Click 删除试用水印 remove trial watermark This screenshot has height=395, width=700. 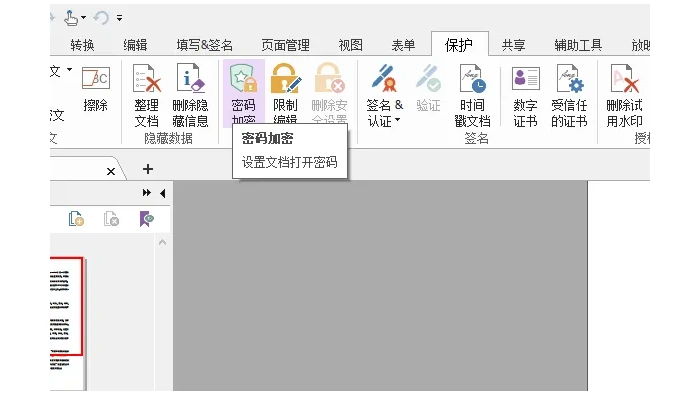(624, 96)
